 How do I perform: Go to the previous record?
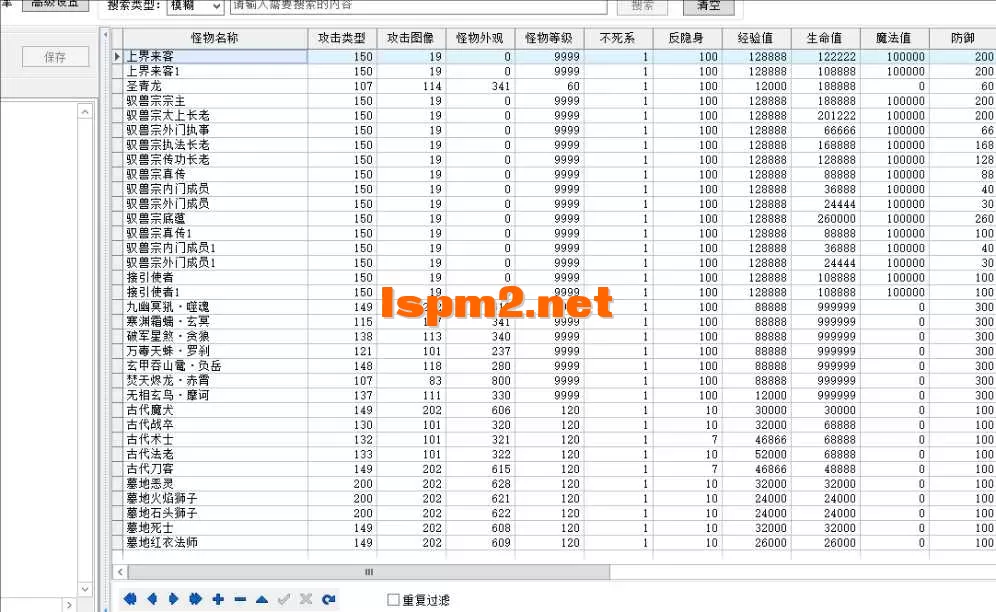tap(152, 599)
